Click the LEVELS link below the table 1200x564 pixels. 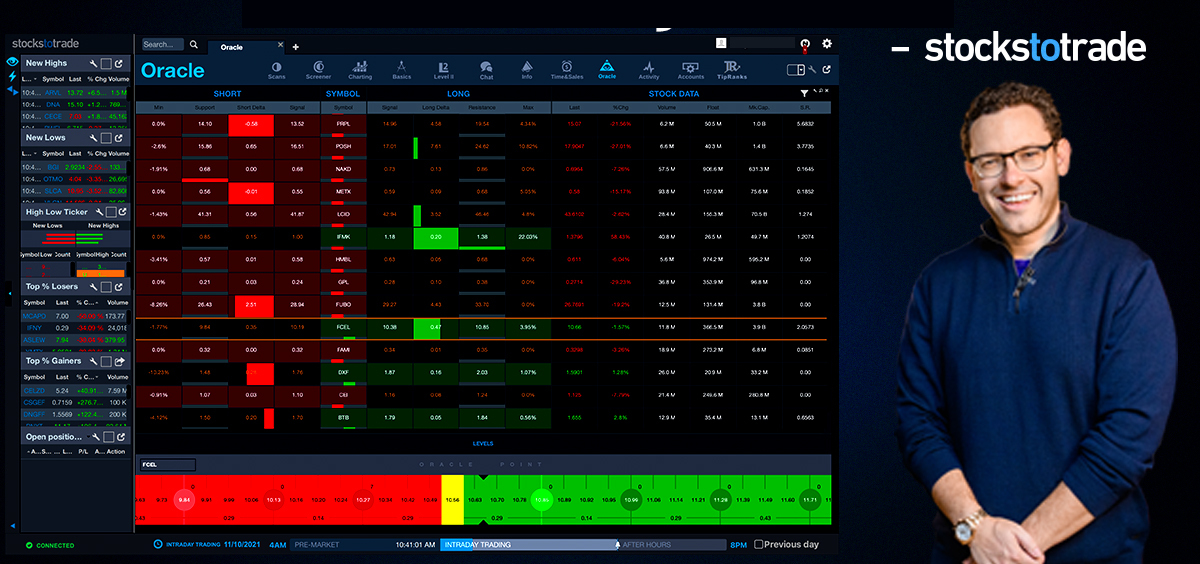483,443
